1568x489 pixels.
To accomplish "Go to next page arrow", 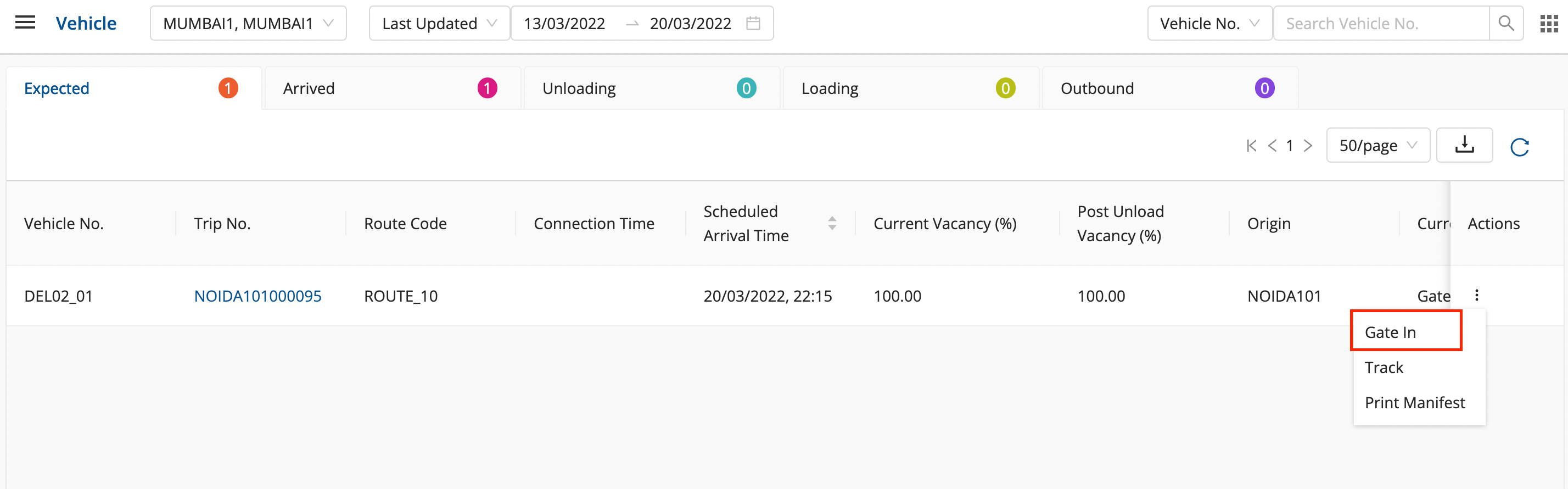I will 1307,146.
